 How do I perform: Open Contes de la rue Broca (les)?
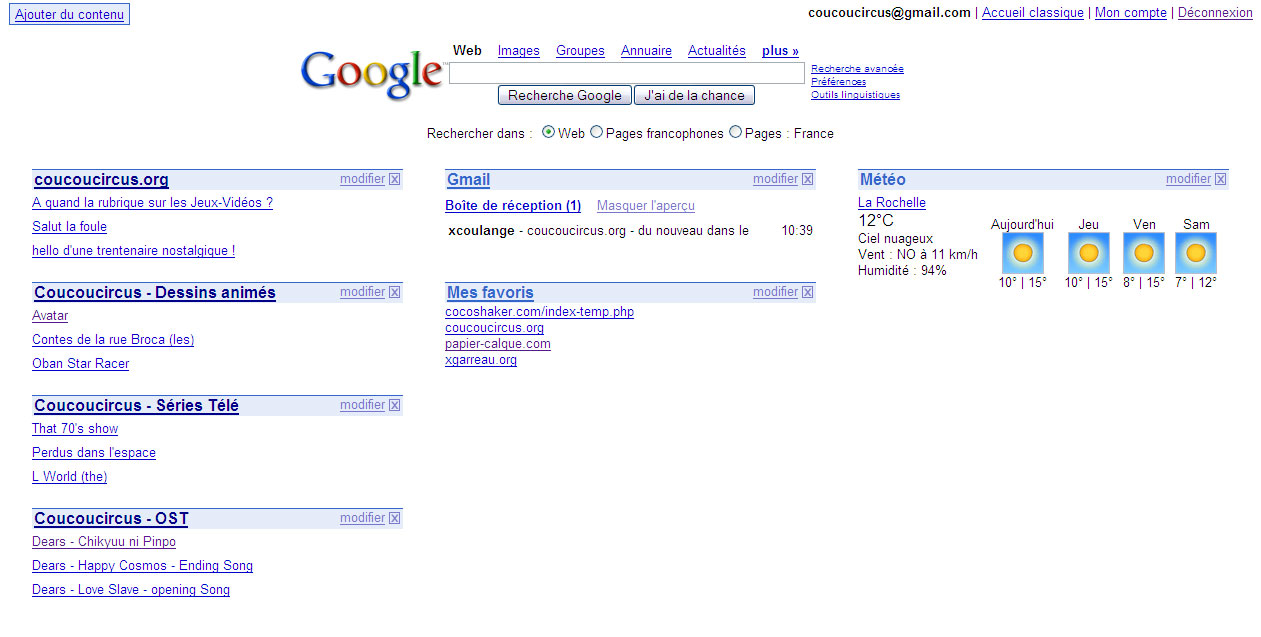(x=113, y=340)
